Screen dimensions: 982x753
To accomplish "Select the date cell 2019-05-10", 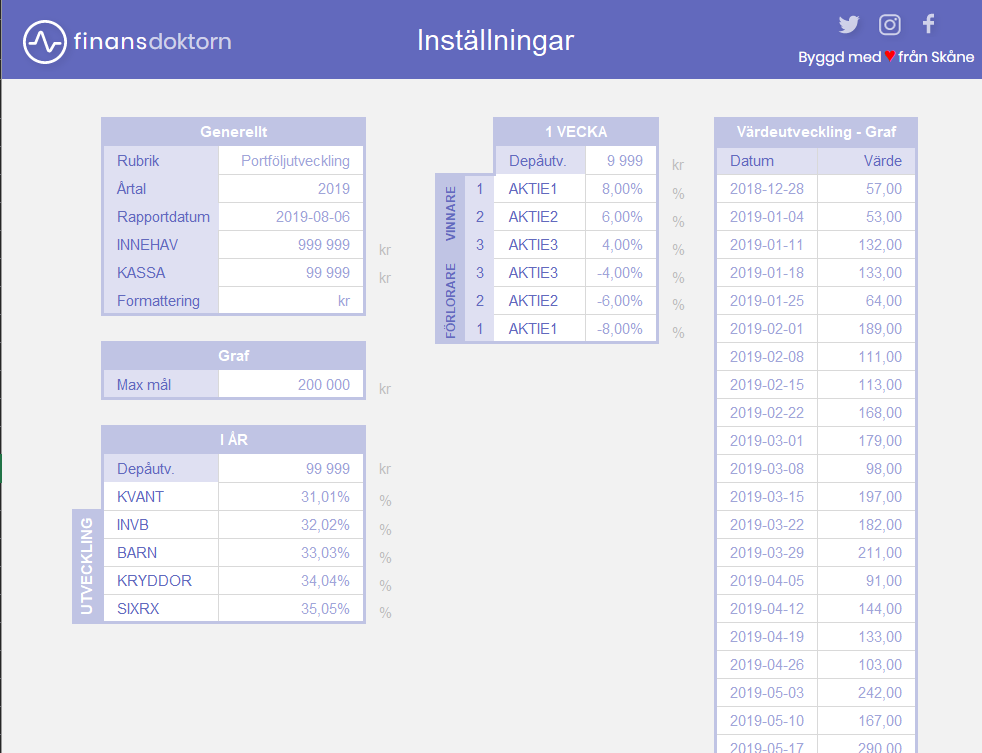I will 767,720.
